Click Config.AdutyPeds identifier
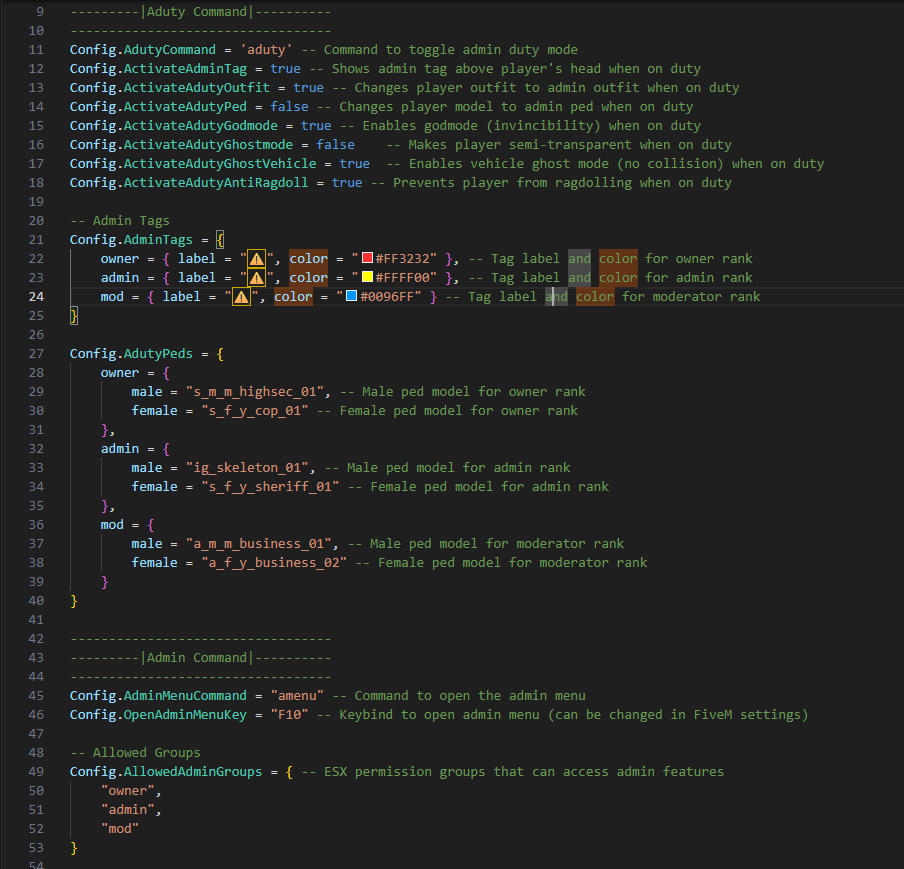The width and height of the screenshot is (904, 869). point(131,353)
